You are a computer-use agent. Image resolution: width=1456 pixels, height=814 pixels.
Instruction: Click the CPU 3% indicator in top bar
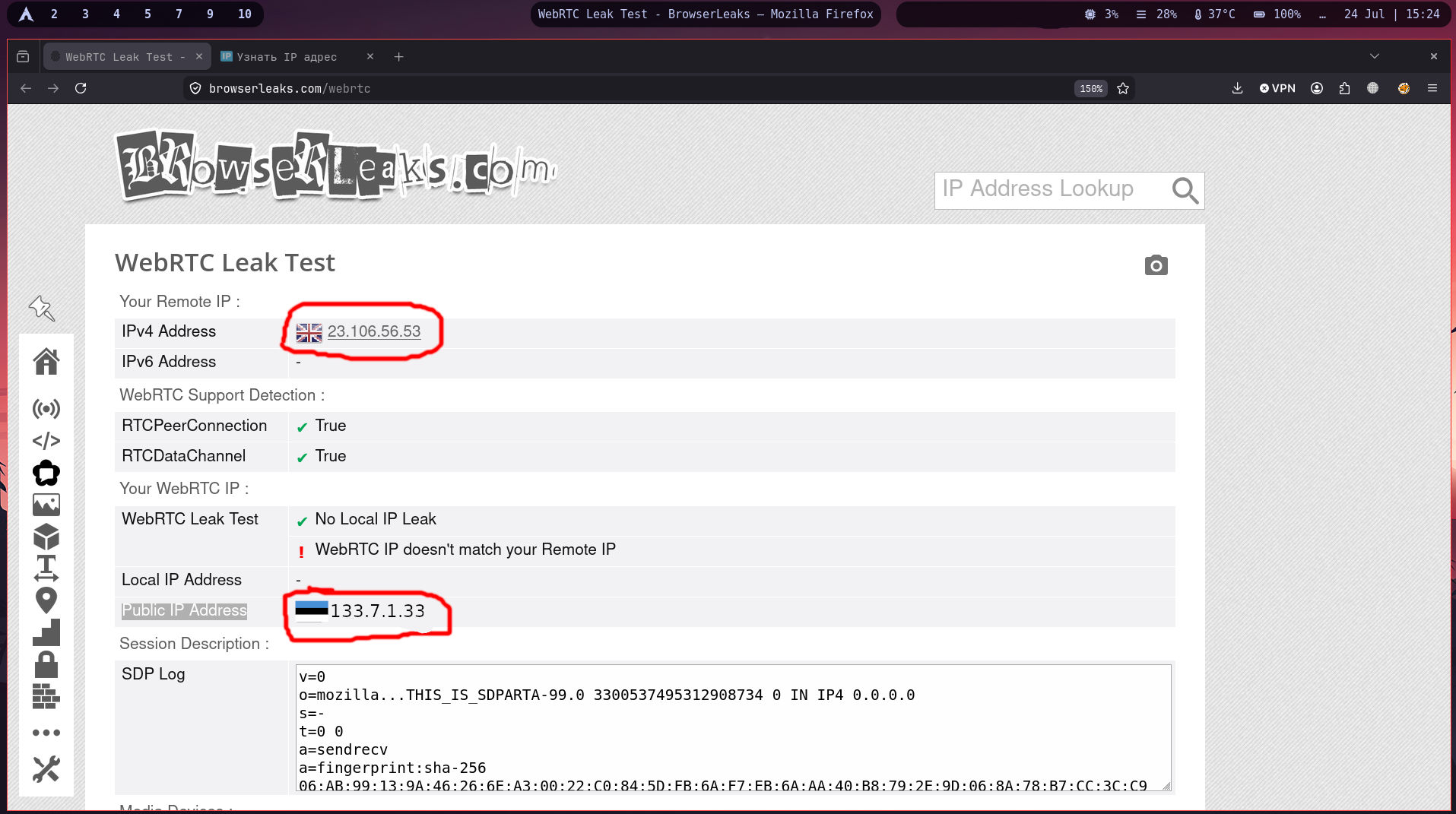1102,14
